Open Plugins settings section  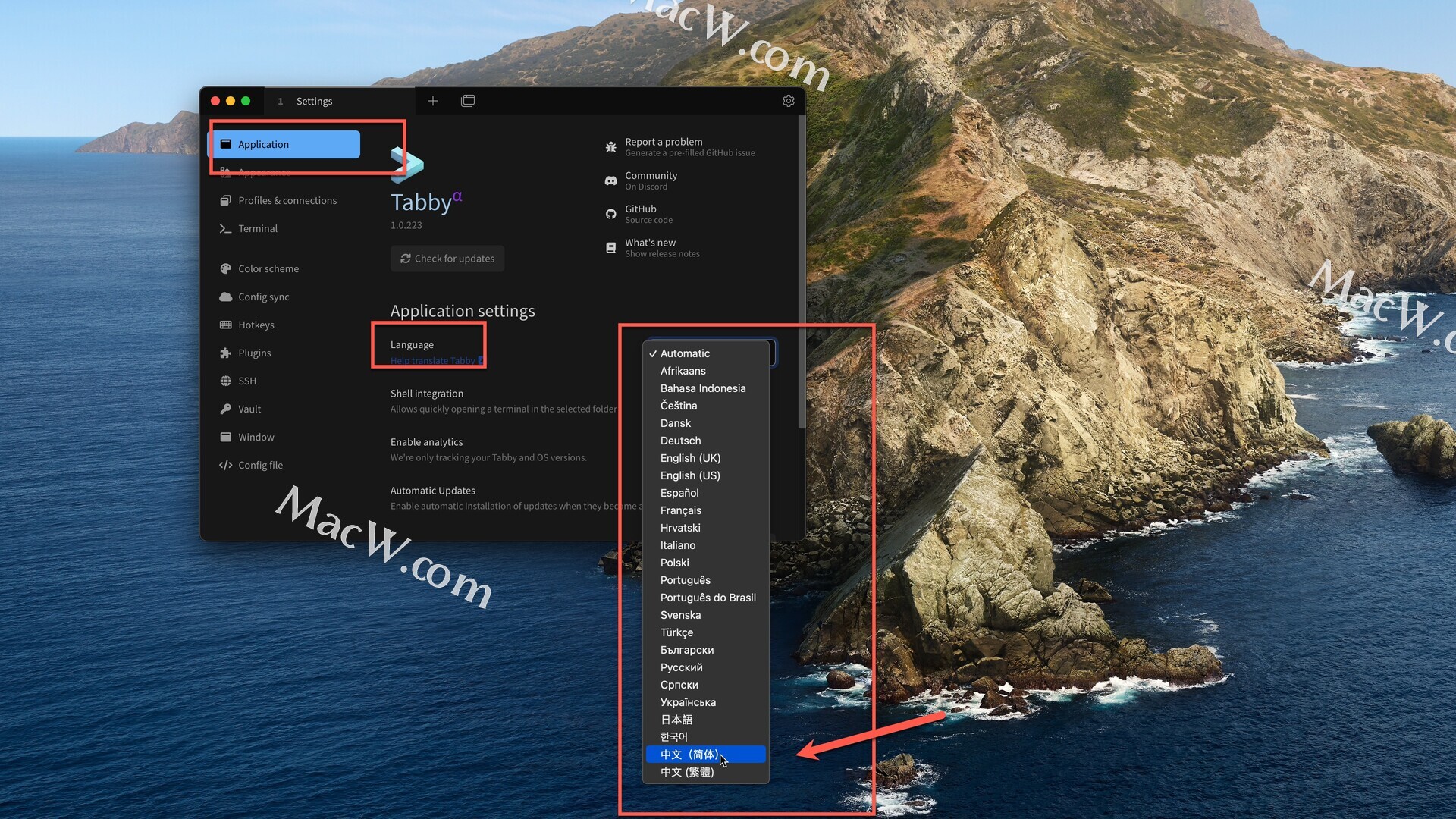(284, 353)
